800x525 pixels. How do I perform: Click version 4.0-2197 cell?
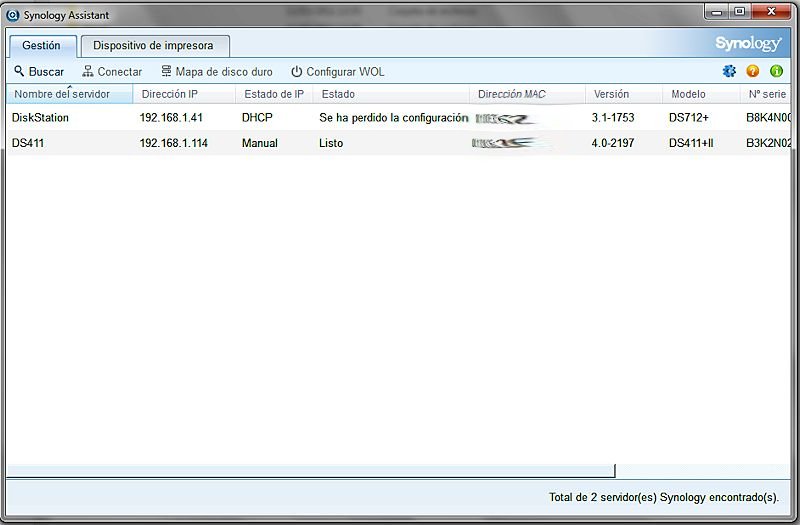coord(613,143)
